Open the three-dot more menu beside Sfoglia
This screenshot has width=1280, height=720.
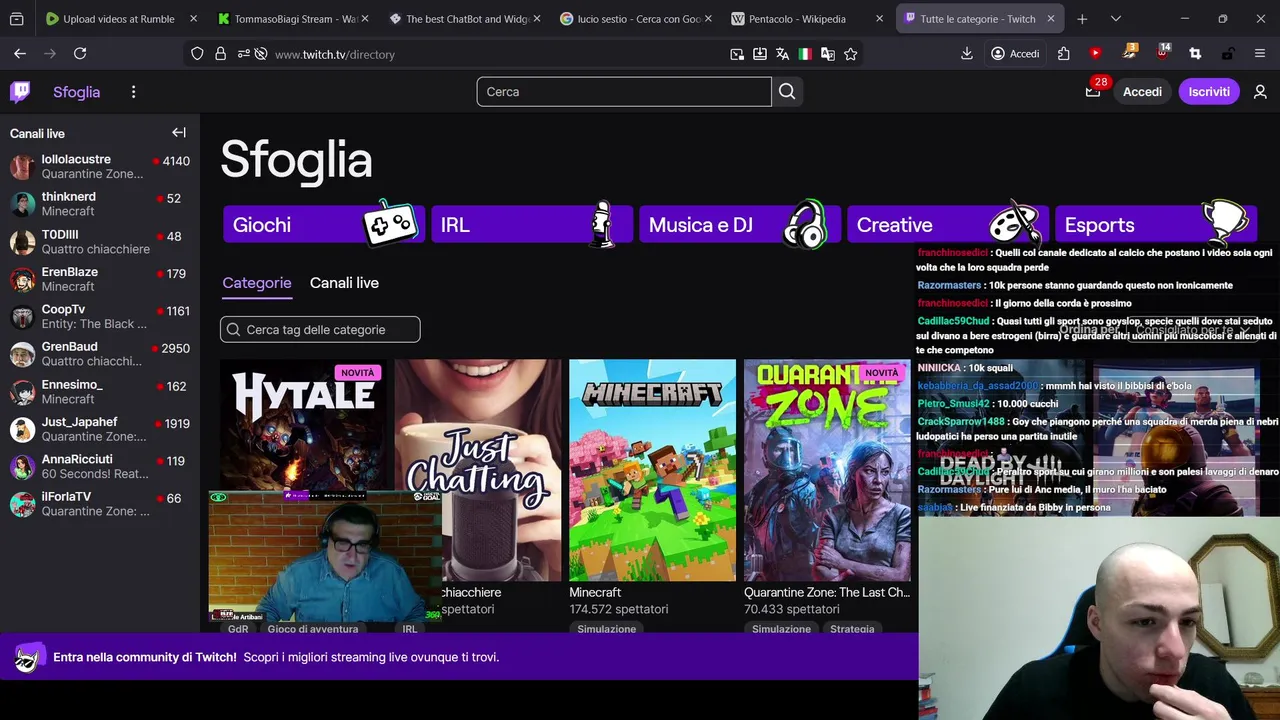pyautogui.click(x=133, y=92)
